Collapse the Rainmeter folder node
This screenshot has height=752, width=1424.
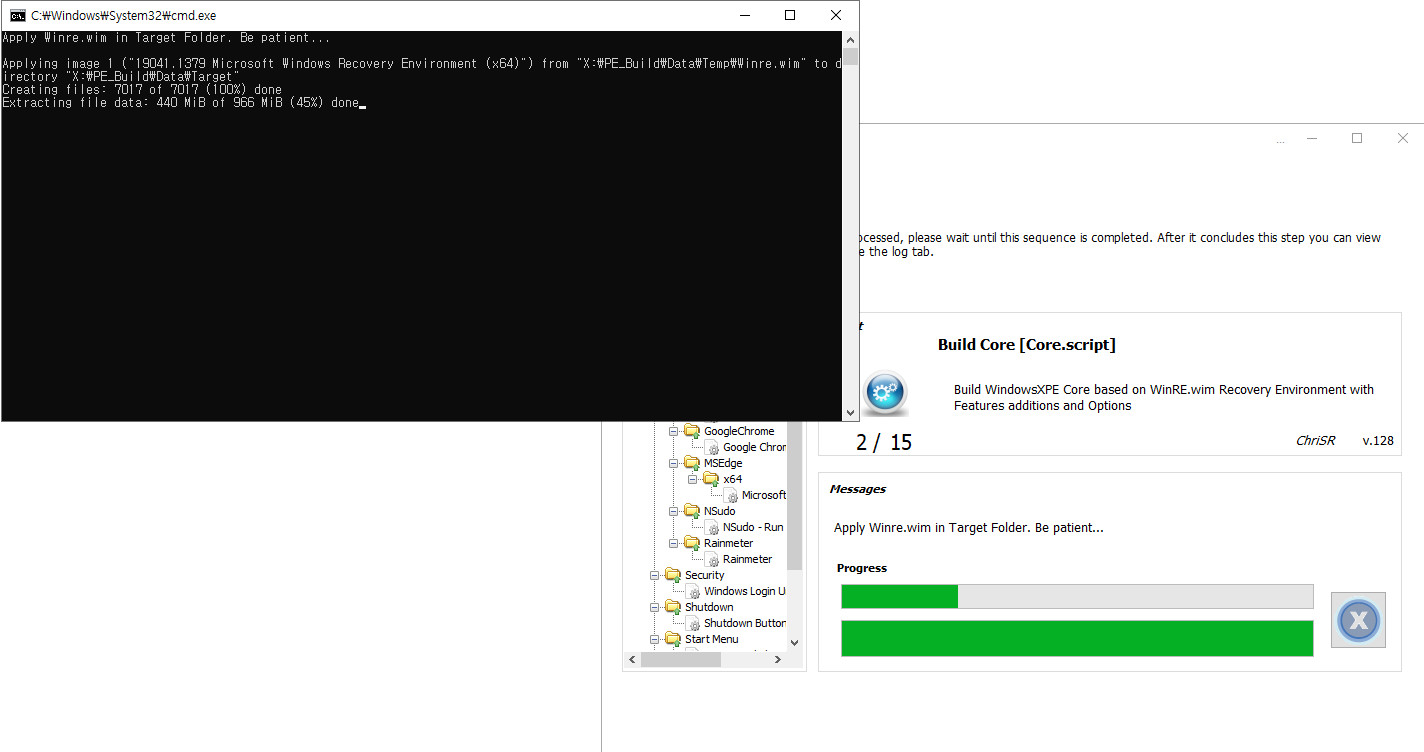(674, 543)
